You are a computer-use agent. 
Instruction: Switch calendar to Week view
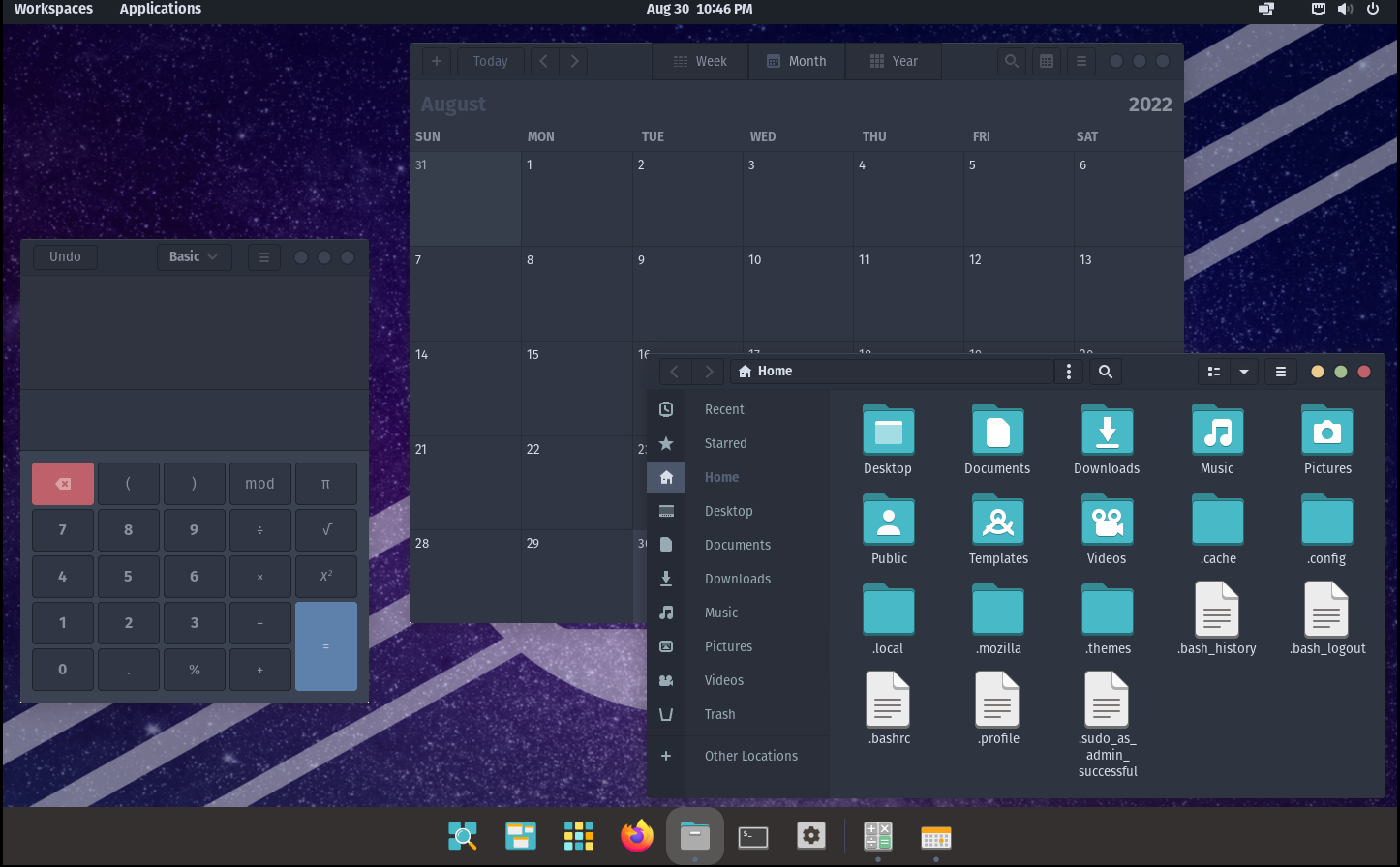click(x=700, y=61)
